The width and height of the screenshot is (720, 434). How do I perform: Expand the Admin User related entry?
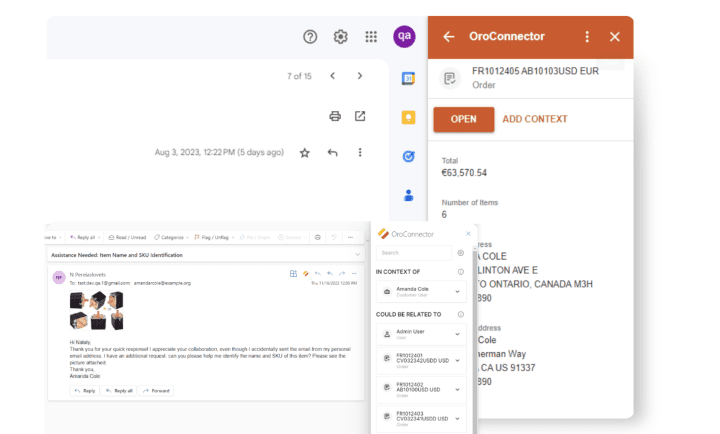421,334
